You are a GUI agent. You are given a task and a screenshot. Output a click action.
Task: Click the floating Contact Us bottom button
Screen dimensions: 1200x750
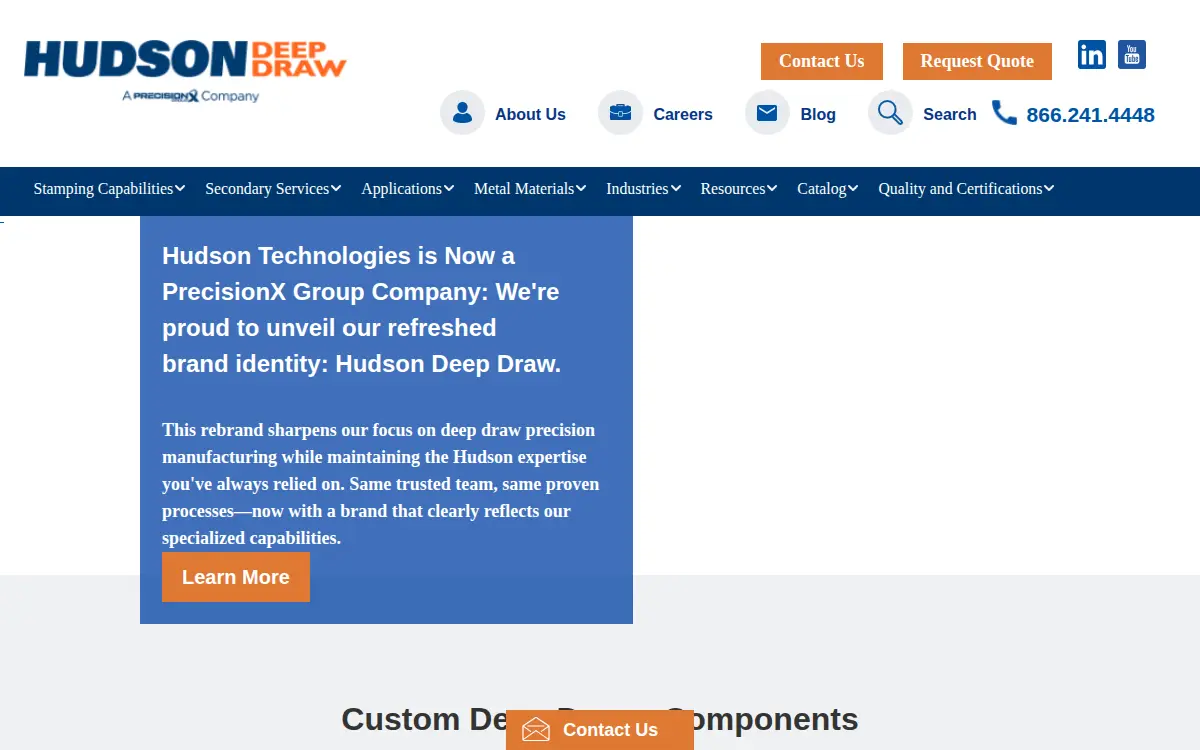tap(600, 730)
